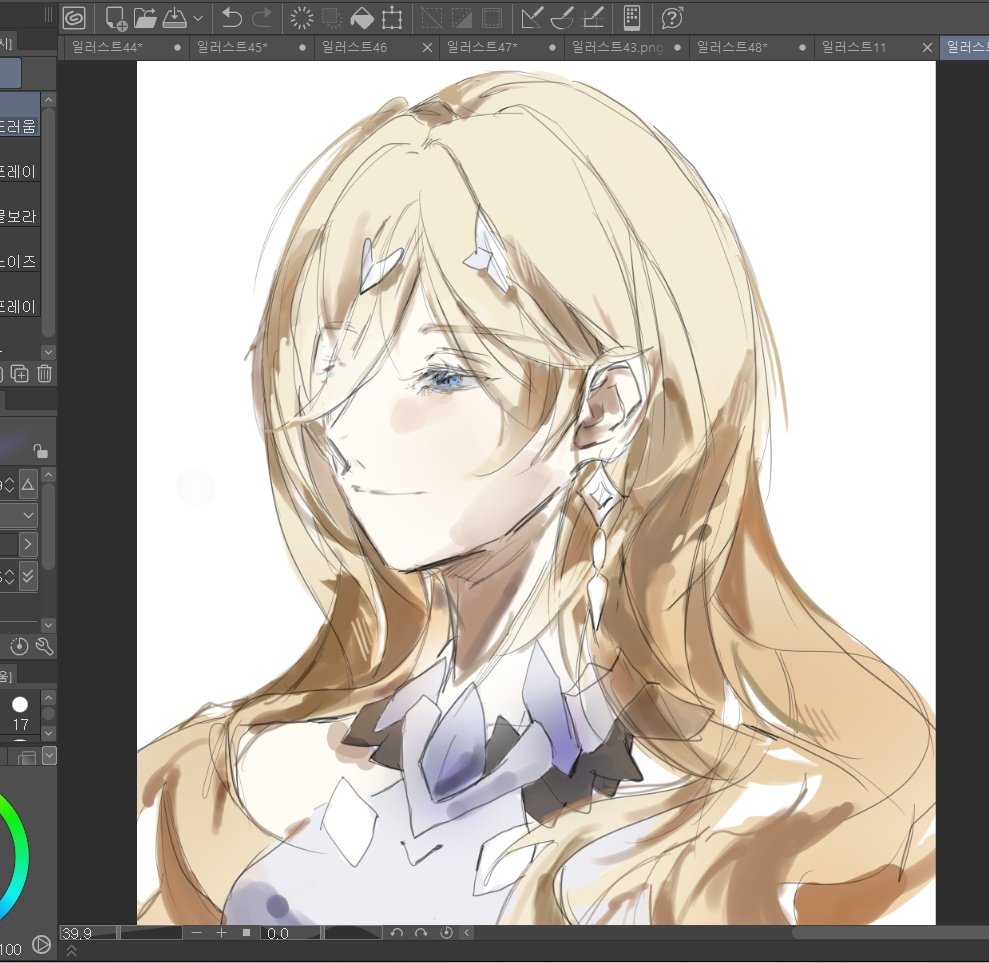Delete the sub tool with trash icon
Image resolution: width=989 pixels, height=963 pixels.
[44, 373]
